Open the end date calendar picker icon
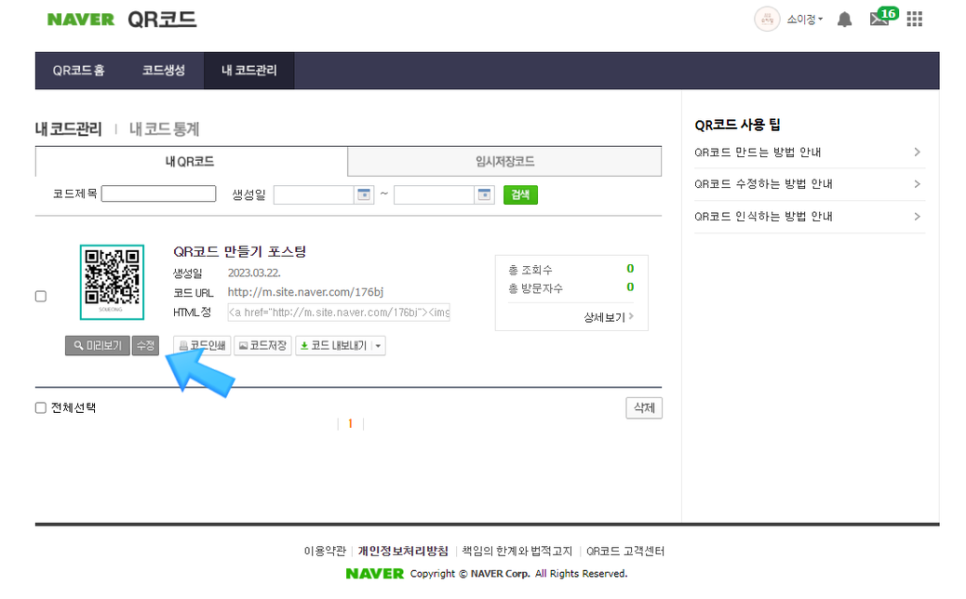This screenshot has height=599, width=966. 484,194
